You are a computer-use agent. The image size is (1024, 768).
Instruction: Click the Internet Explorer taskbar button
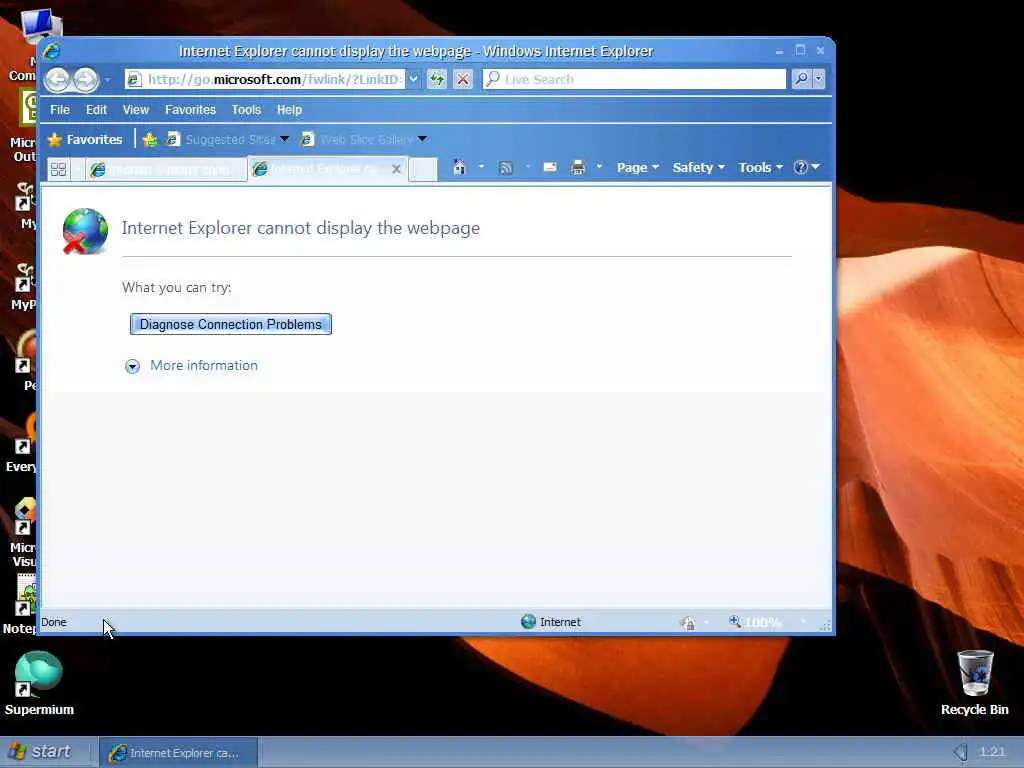click(178, 753)
